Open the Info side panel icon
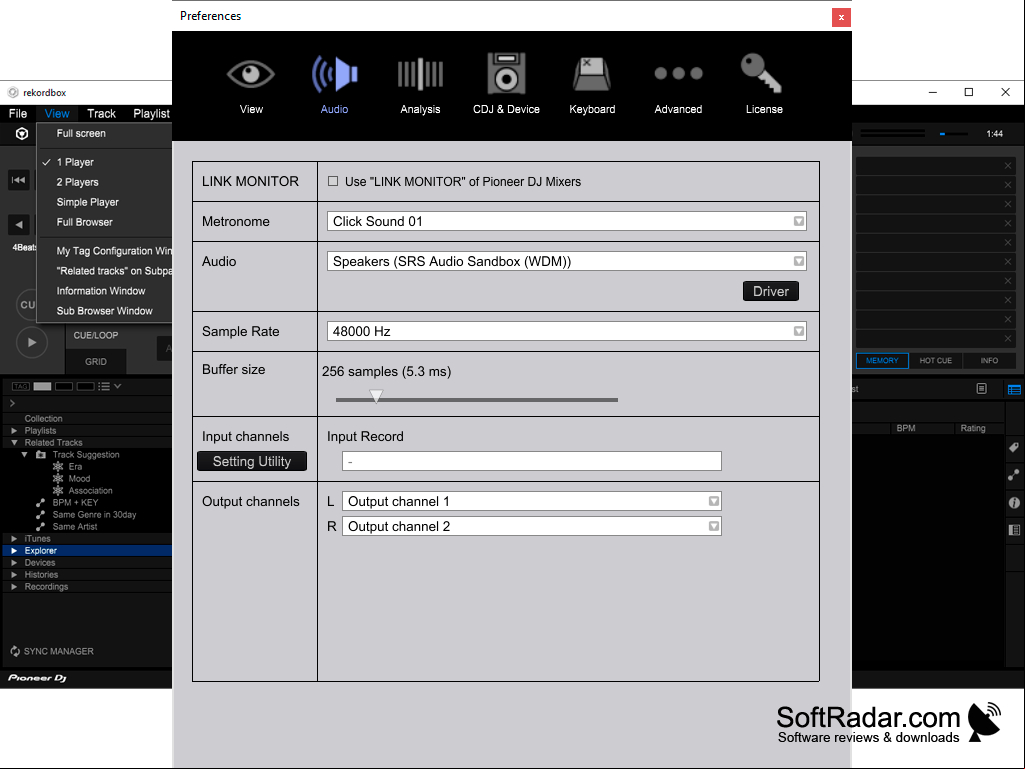 click(x=1014, y=503)
